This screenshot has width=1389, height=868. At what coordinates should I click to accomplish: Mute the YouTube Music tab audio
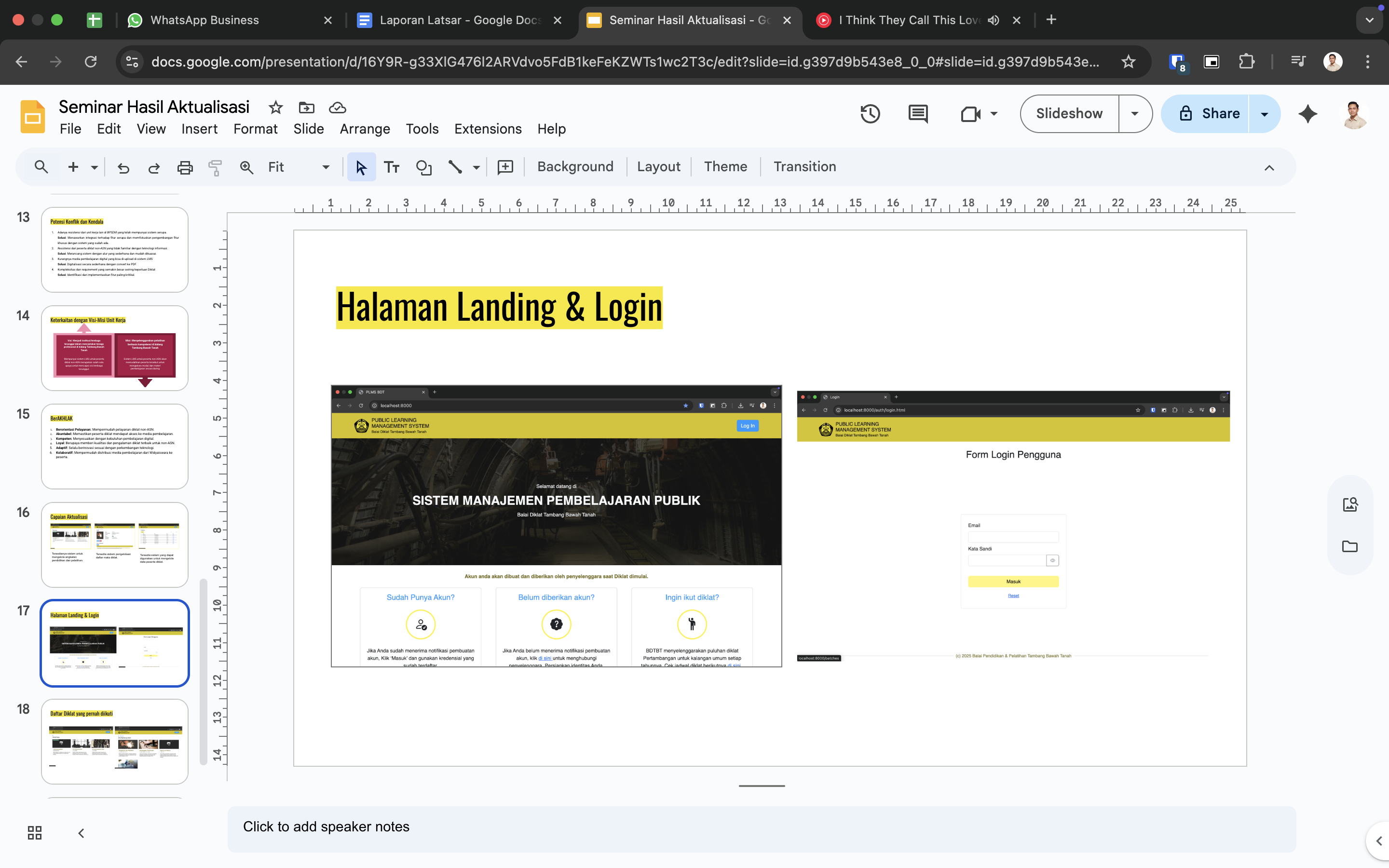pos(994,20)
